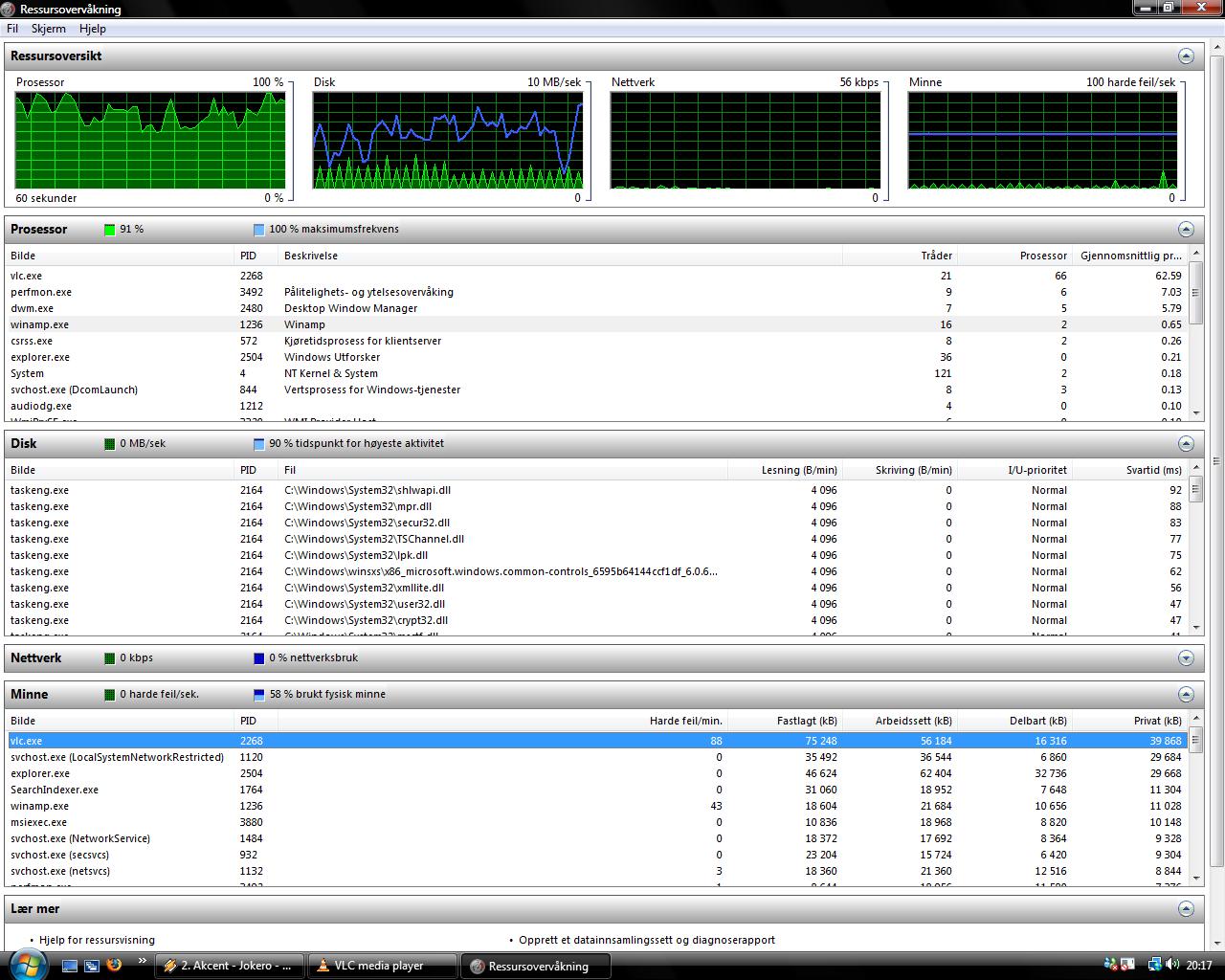Click the Minne list vertical scrollbar
This screenshot has height=980, width=1225.
(1195, 798)
